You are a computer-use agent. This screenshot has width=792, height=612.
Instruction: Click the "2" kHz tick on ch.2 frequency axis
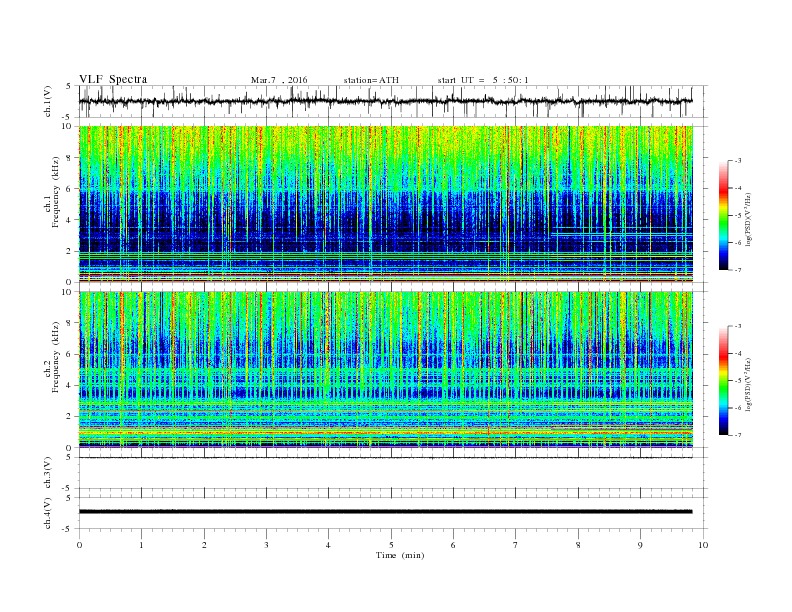point(70,416)
